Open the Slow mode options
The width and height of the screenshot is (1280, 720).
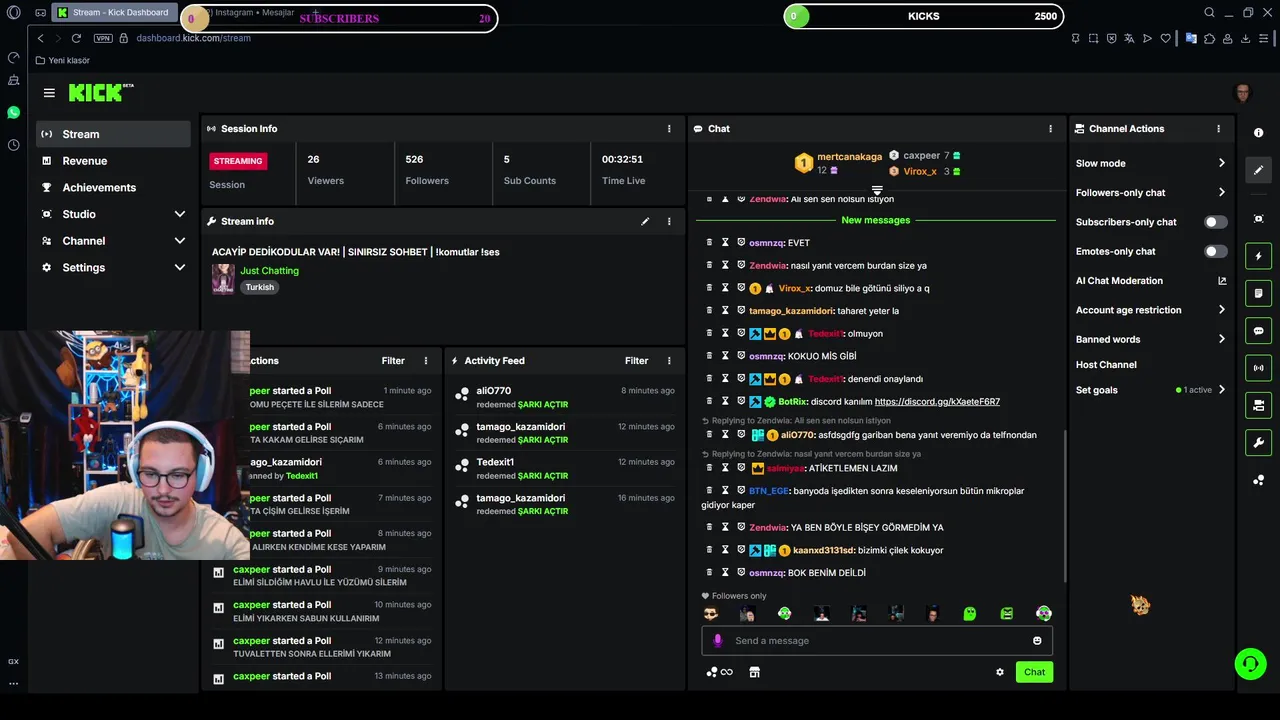1150,163
